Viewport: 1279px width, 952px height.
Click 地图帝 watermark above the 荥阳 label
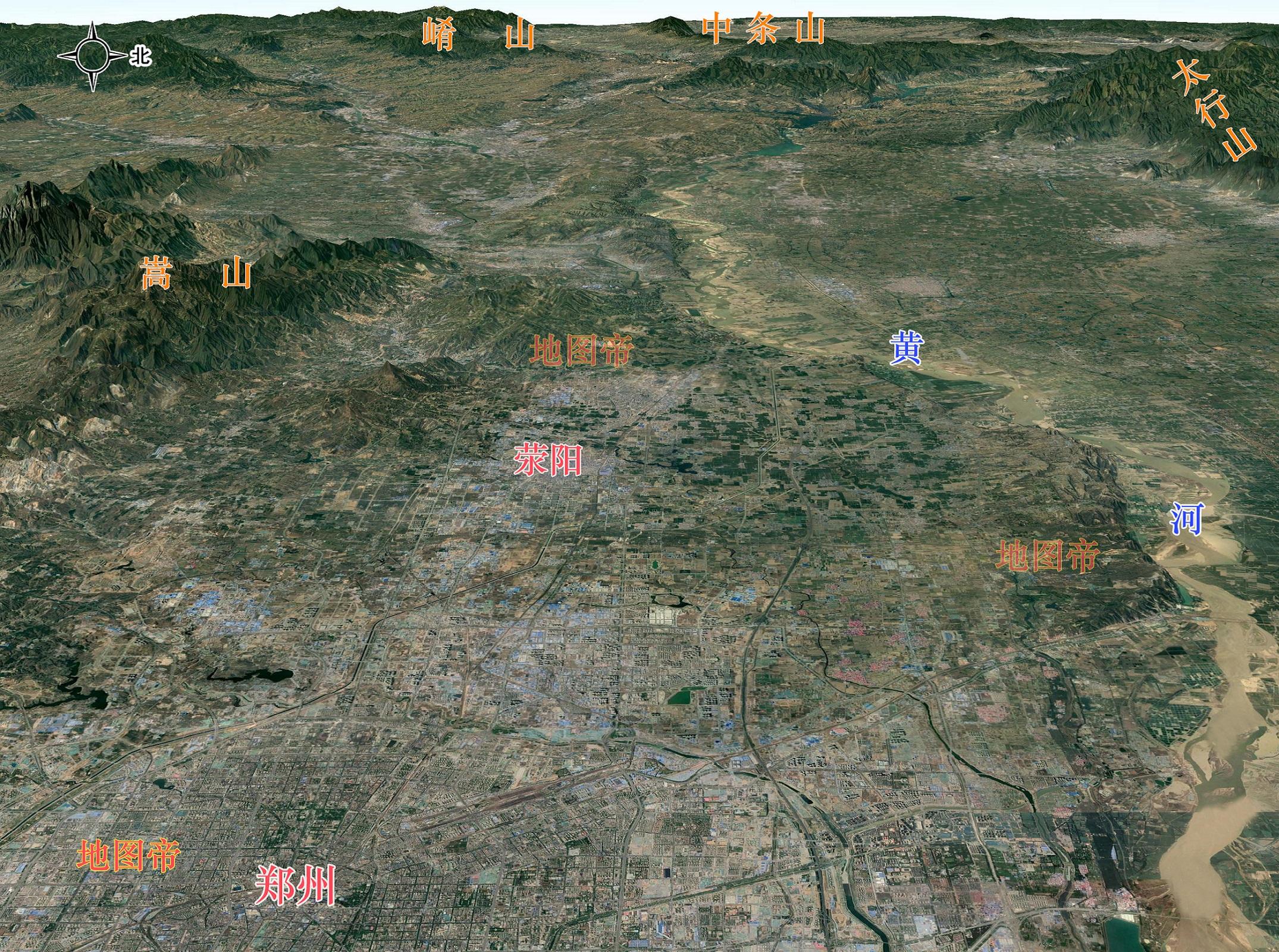pos(581,350)
